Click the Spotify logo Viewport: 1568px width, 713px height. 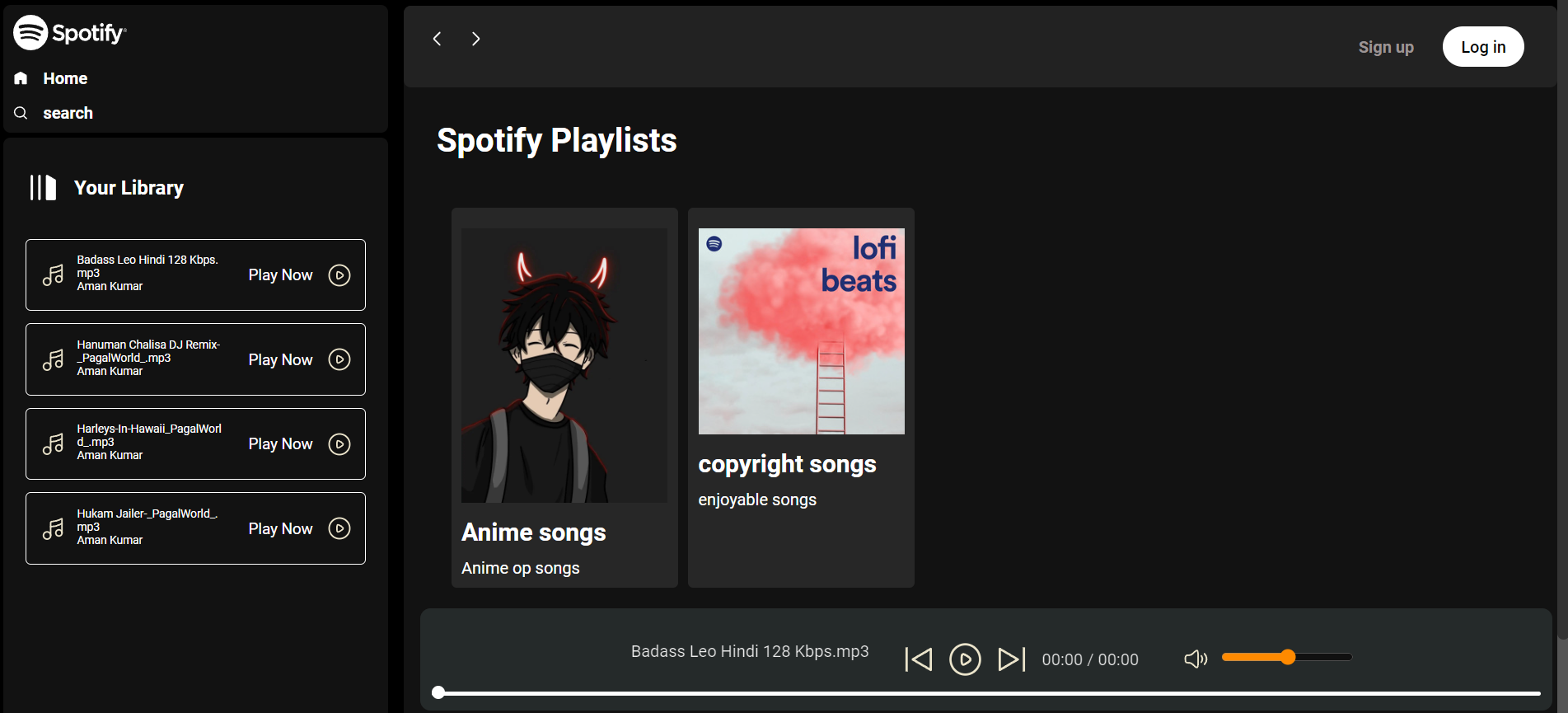tap(70, 33)
